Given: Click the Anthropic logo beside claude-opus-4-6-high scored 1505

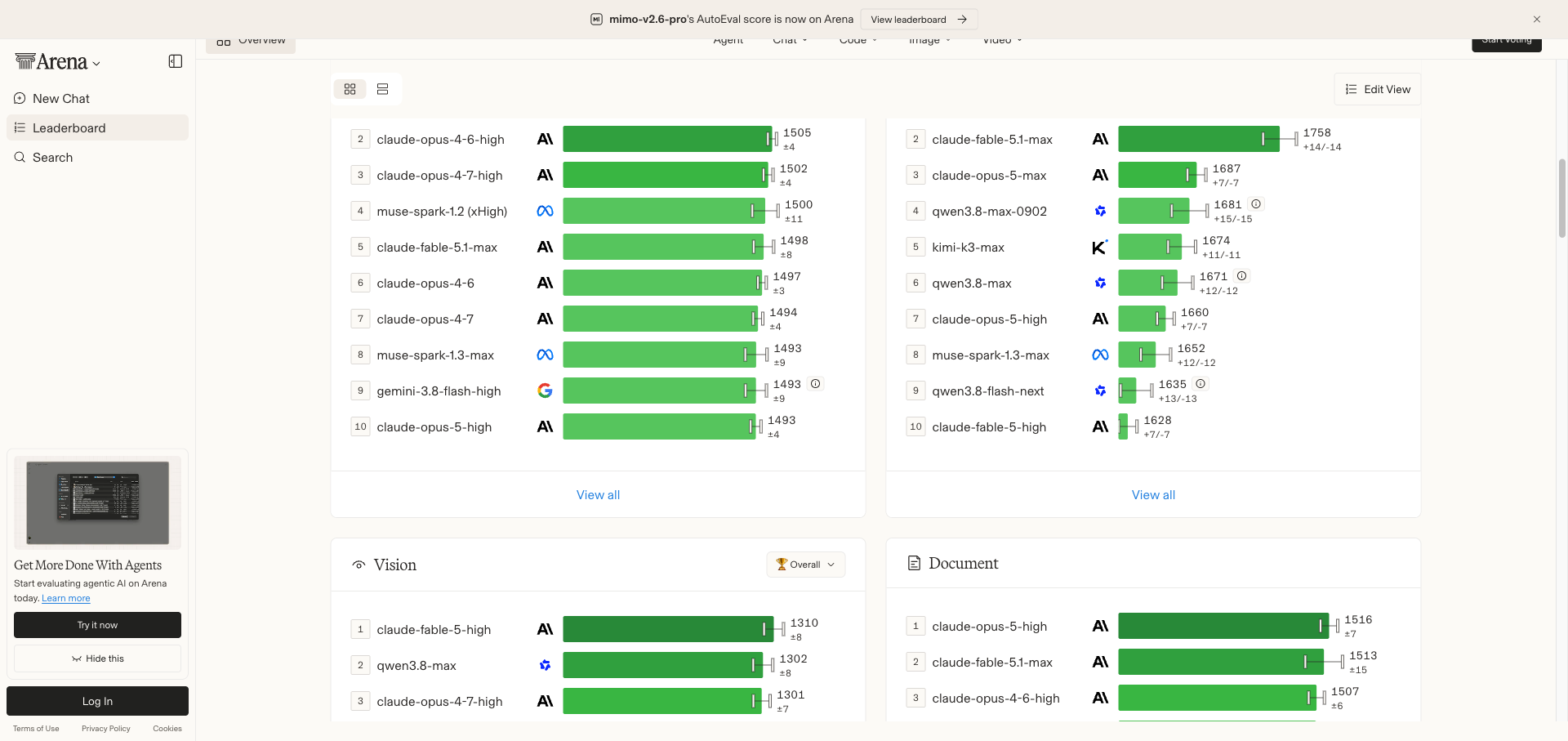Looking at the screenshot, I should pyautogui.click(x=545, y=140).
